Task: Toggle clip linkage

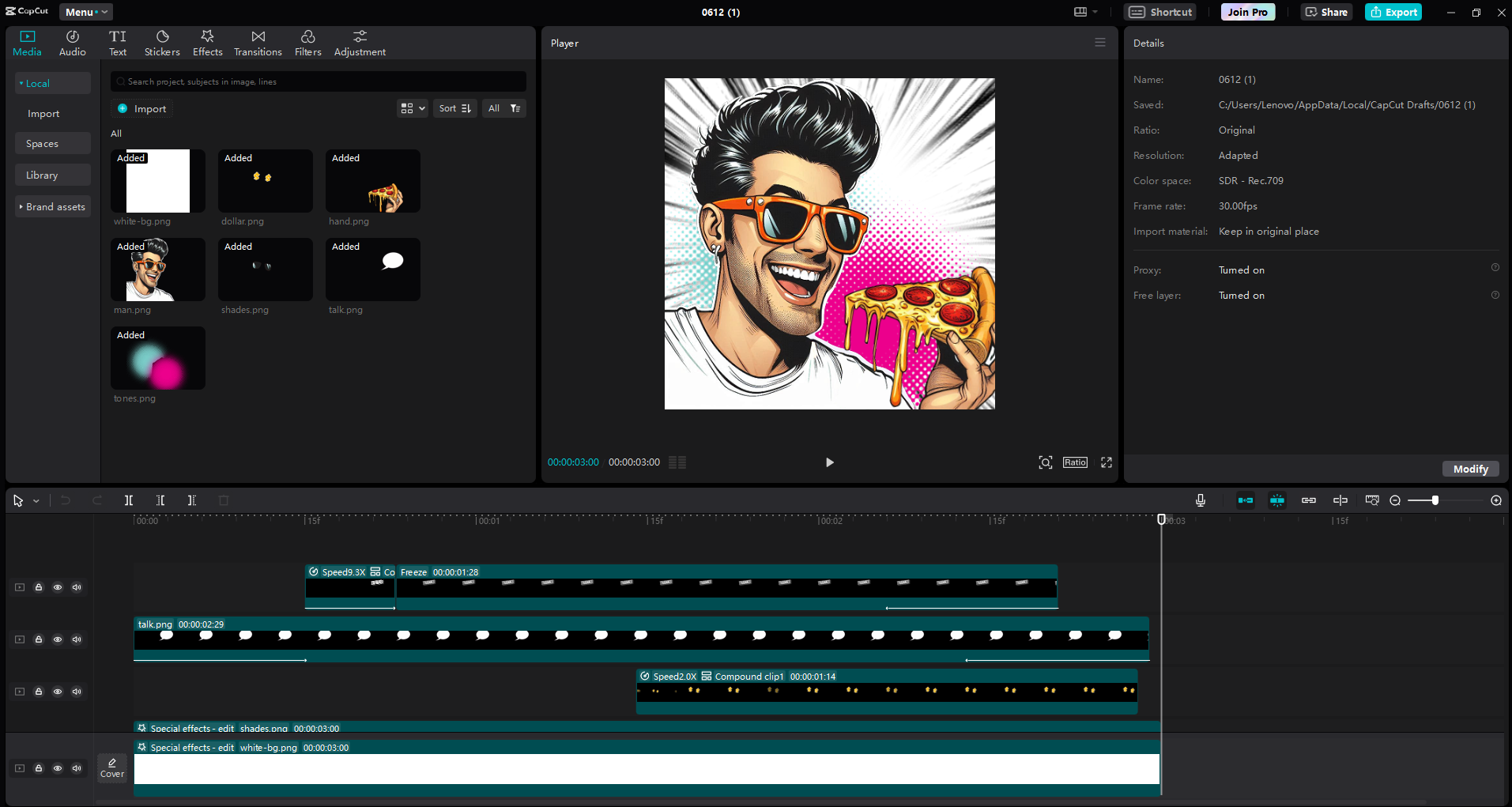Action: pos(1309,500)
